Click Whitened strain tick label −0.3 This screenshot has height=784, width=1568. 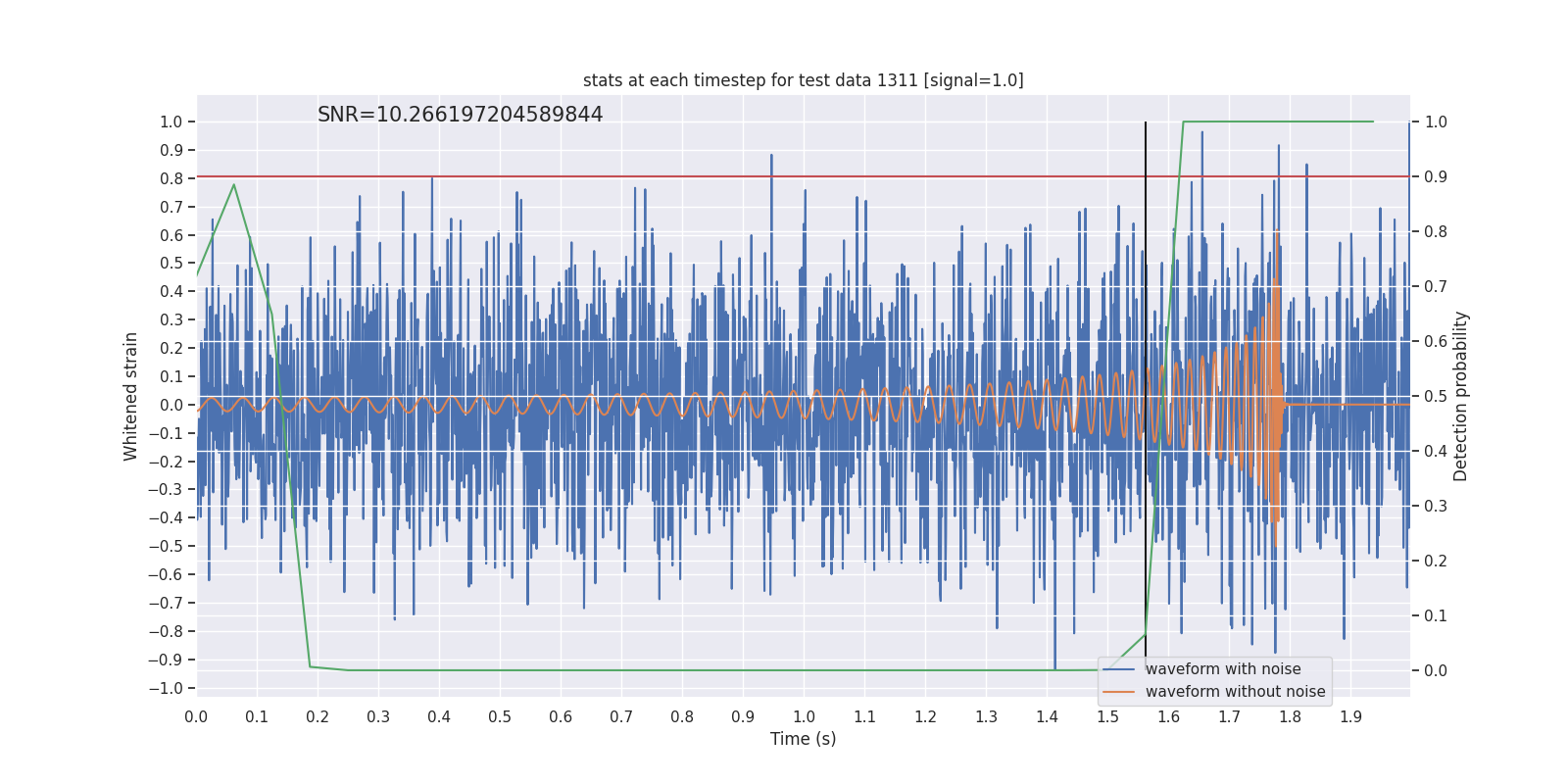tap(166, 490)
